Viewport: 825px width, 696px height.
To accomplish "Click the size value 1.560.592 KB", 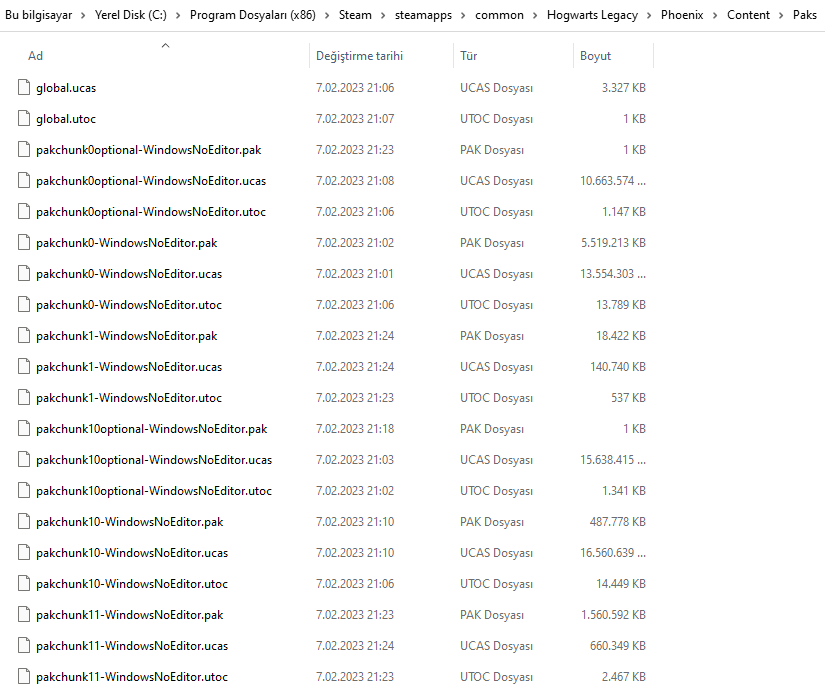I will click(613, 614).
